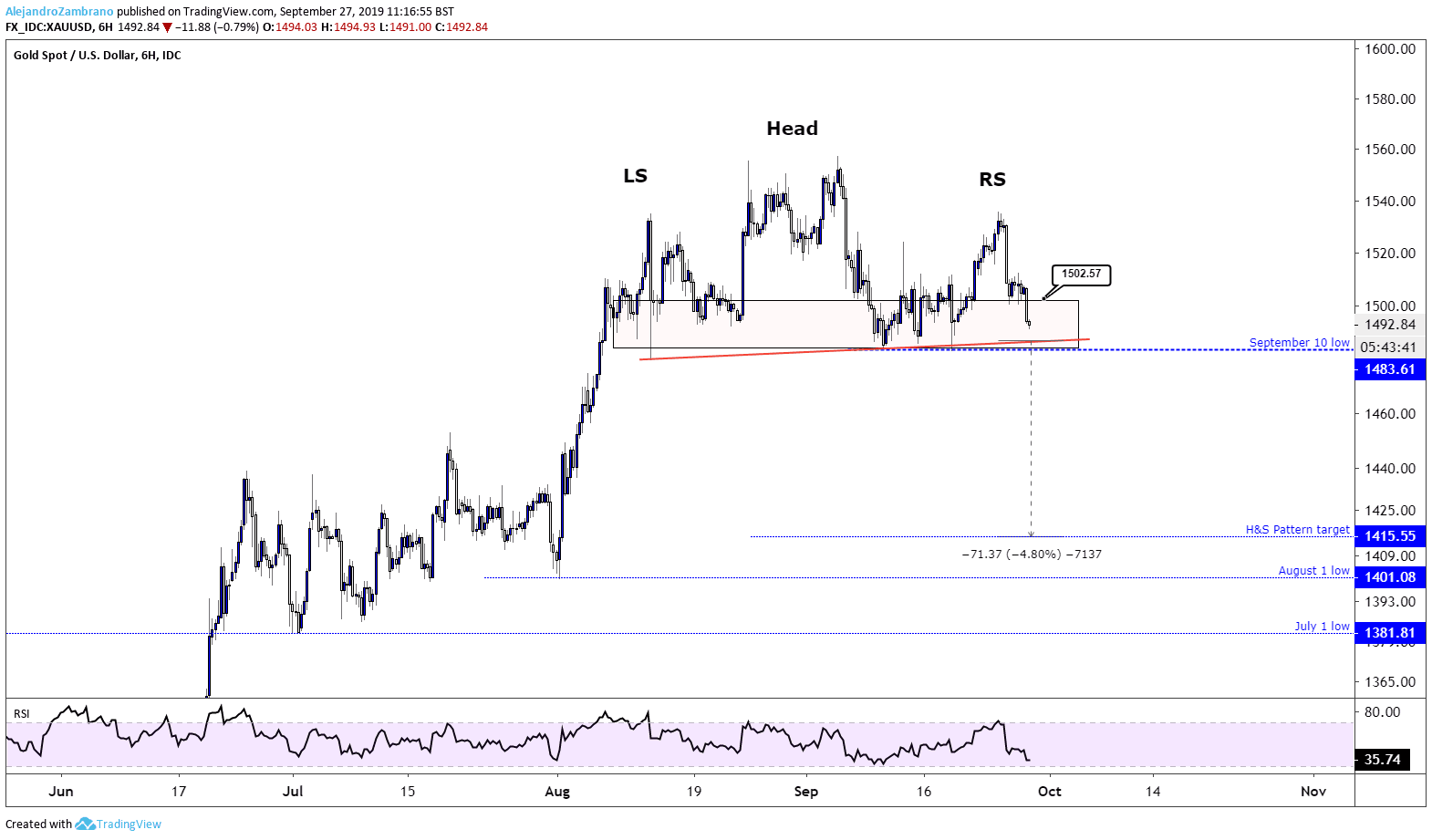This screenshot has width=1432, height=840.
Task: Click the 1381.81 July low price label
Action: (1390, 633)
